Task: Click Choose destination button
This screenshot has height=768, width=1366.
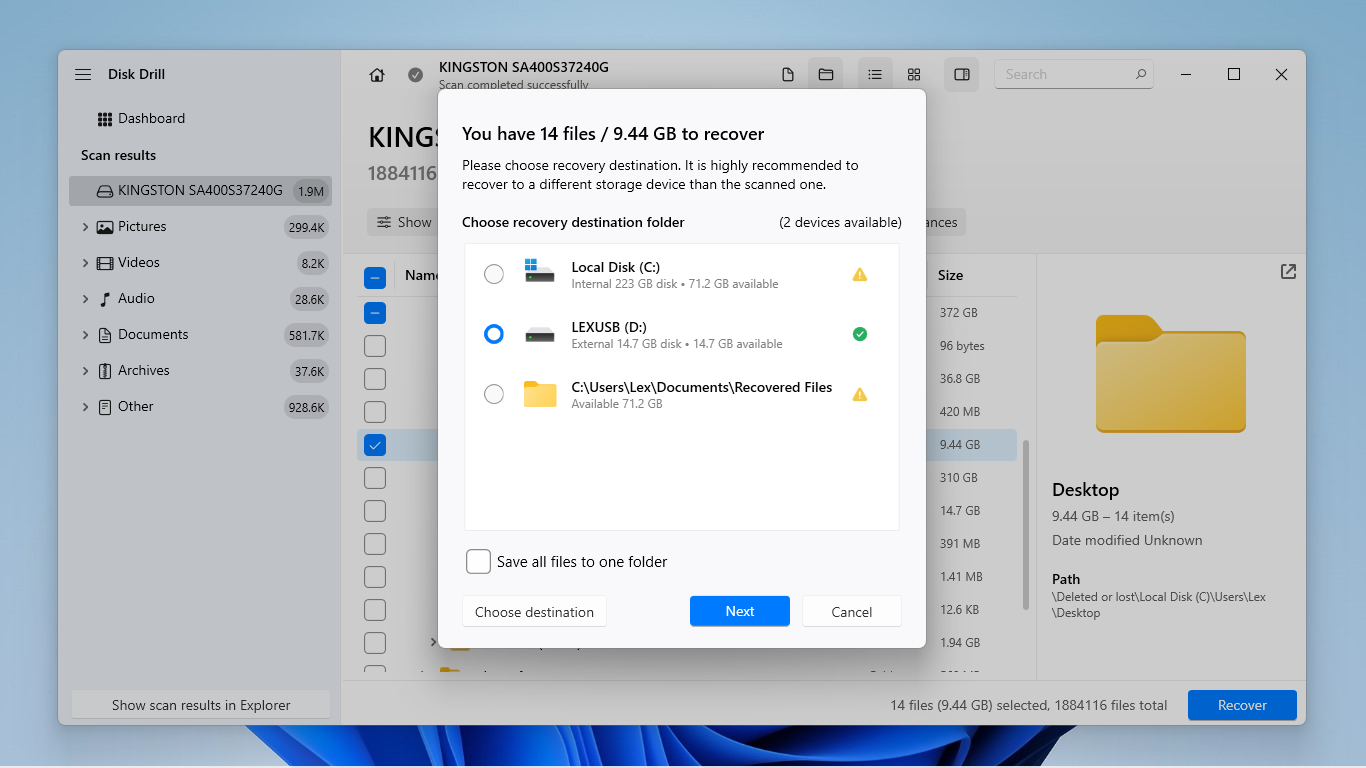Action: click(534, 611)
